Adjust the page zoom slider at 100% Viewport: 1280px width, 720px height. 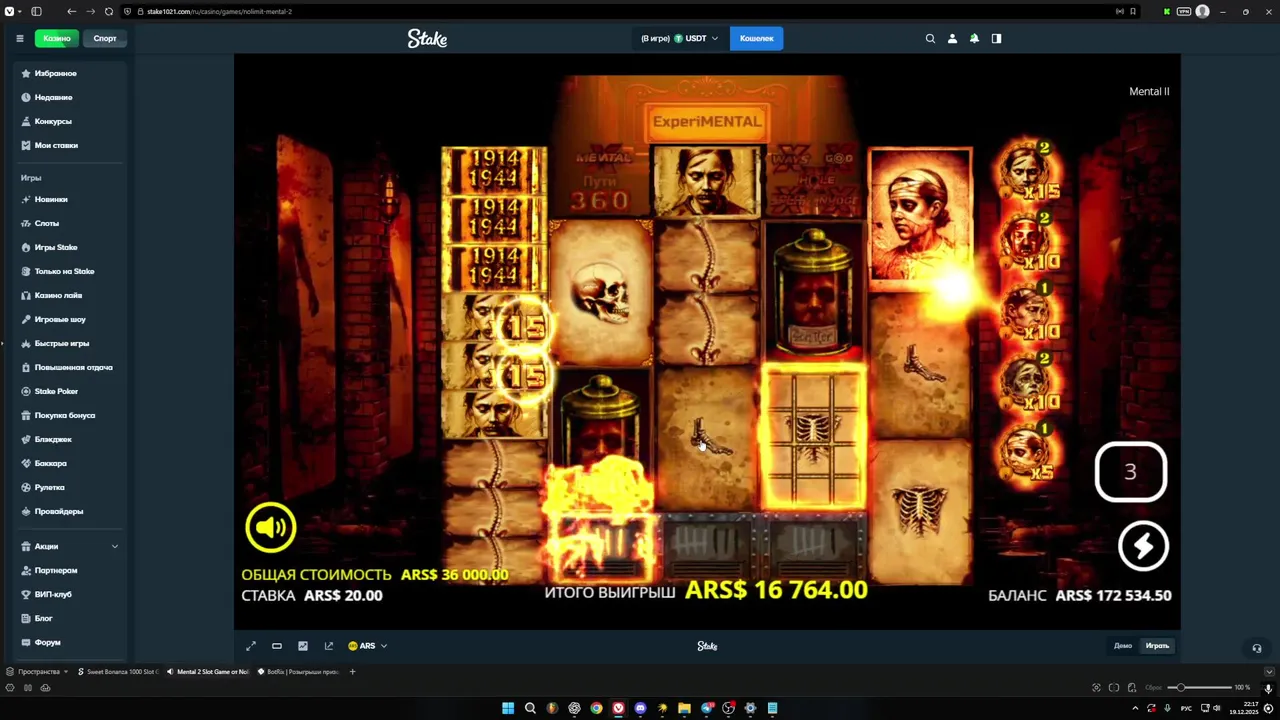tap(1200, 687)
